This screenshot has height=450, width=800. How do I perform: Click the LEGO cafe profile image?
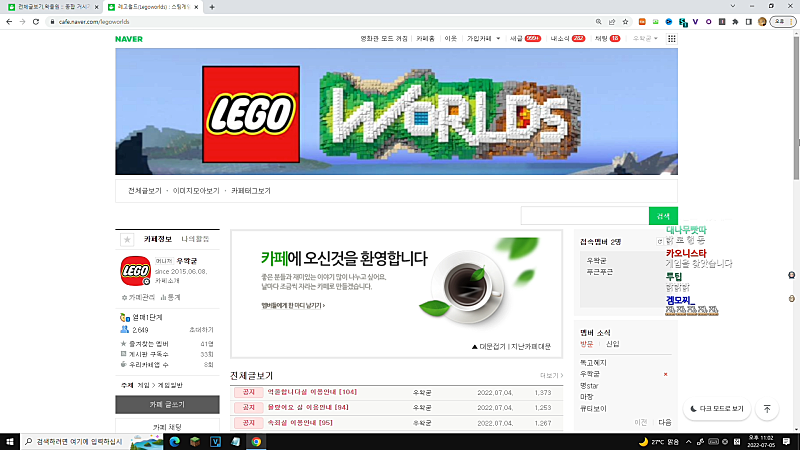click(135, 270)
